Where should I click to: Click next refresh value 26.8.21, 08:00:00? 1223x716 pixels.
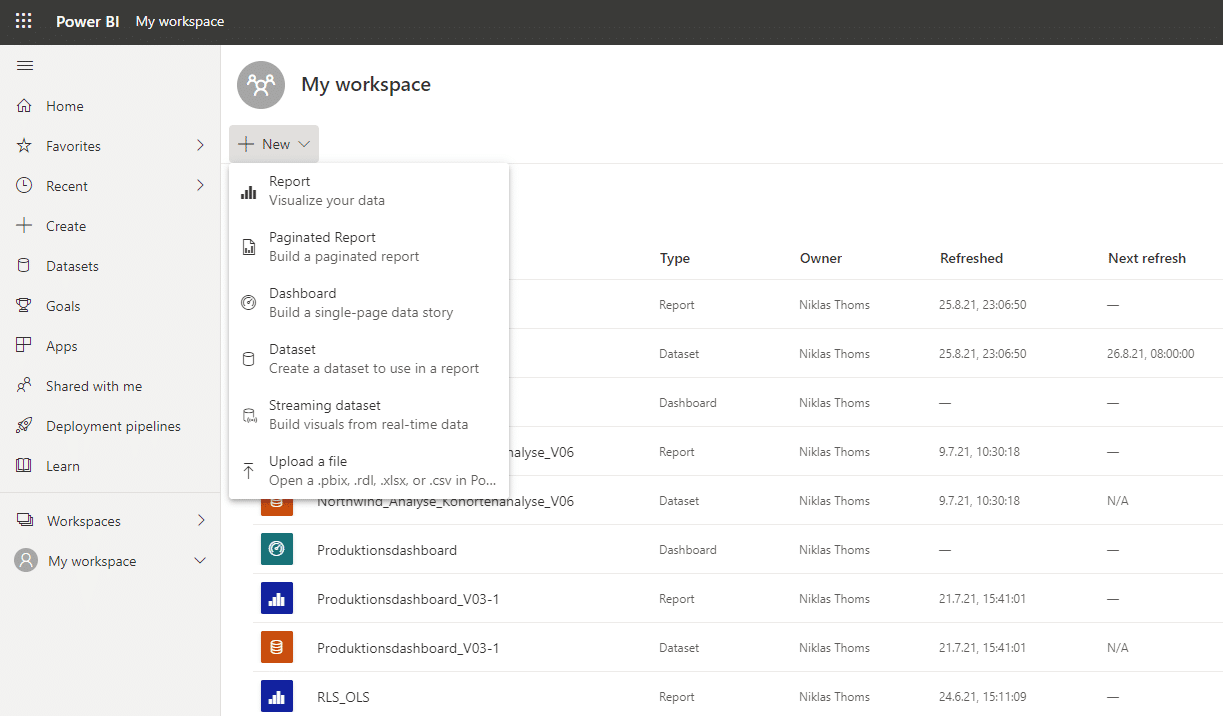coord(1151,354)
